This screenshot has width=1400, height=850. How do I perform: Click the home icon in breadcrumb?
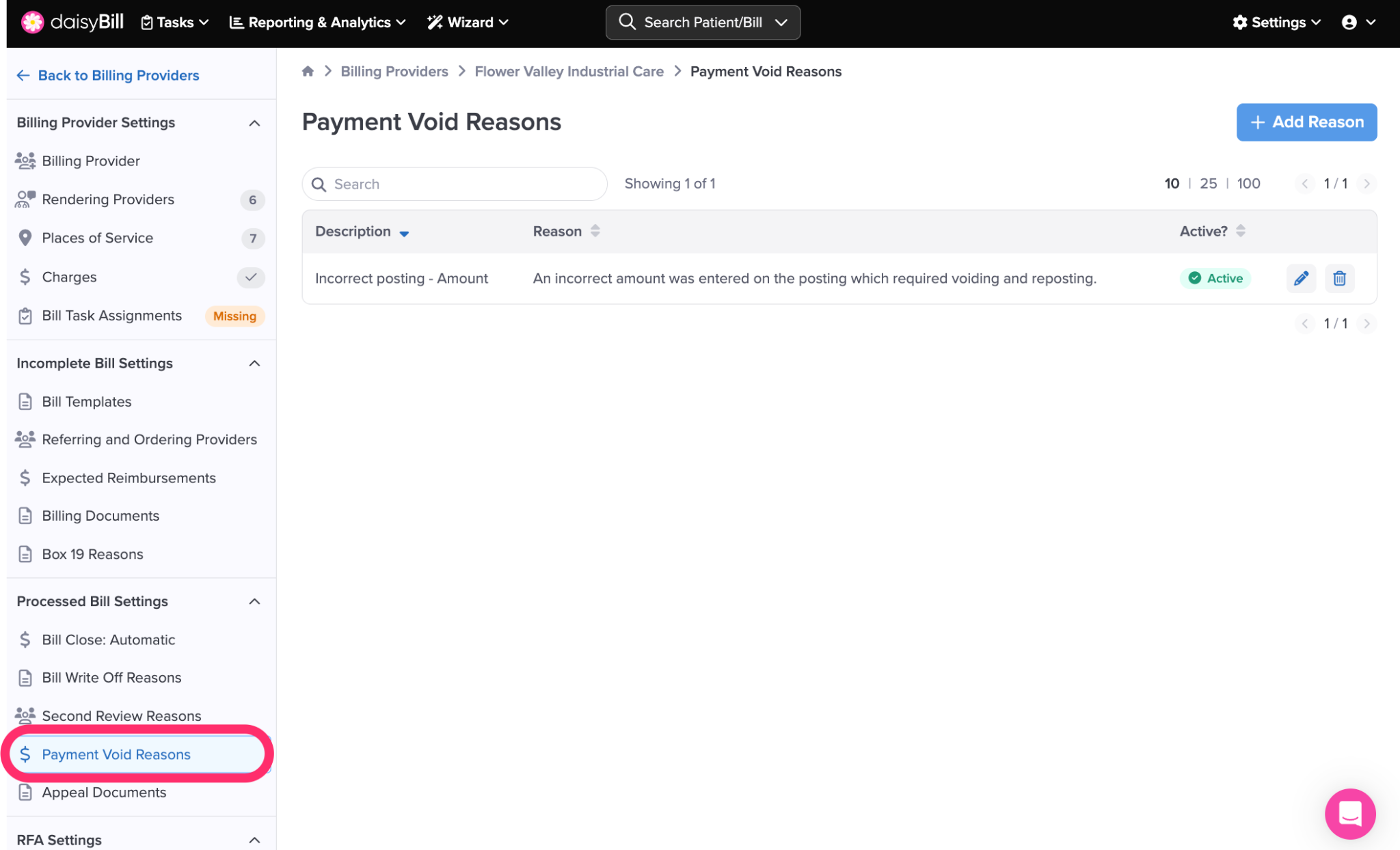tap(308, 71)
